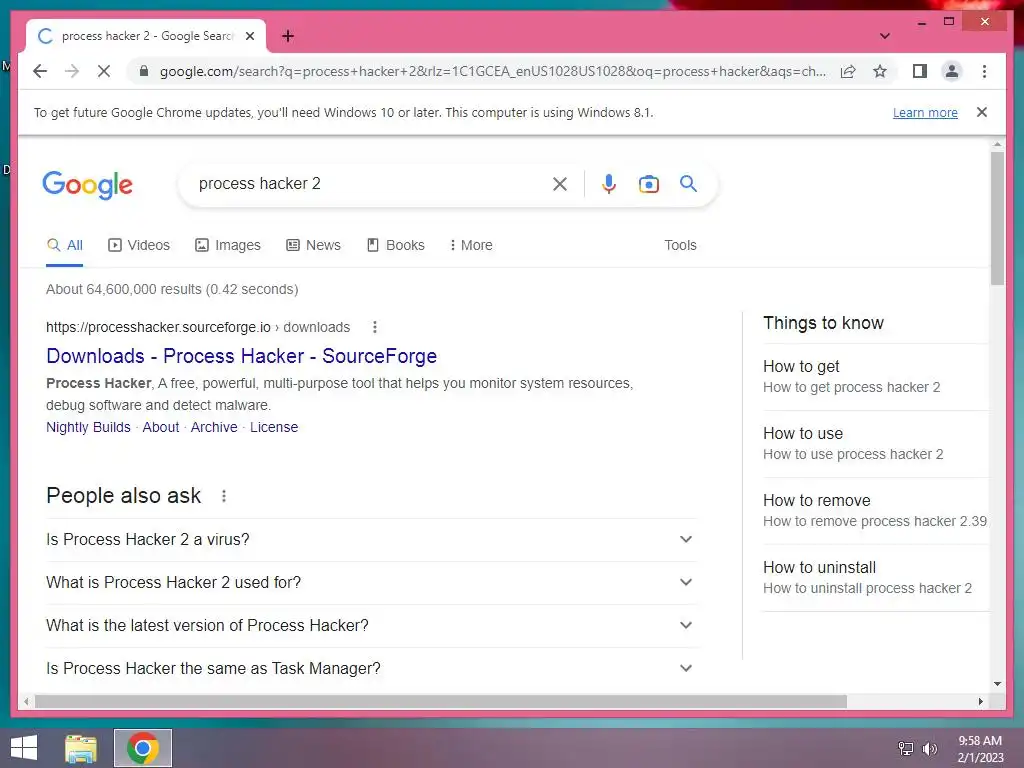This screenshot has height=768, width=1024.
Task: Stop page loading with X button
Action: (104, 71)
